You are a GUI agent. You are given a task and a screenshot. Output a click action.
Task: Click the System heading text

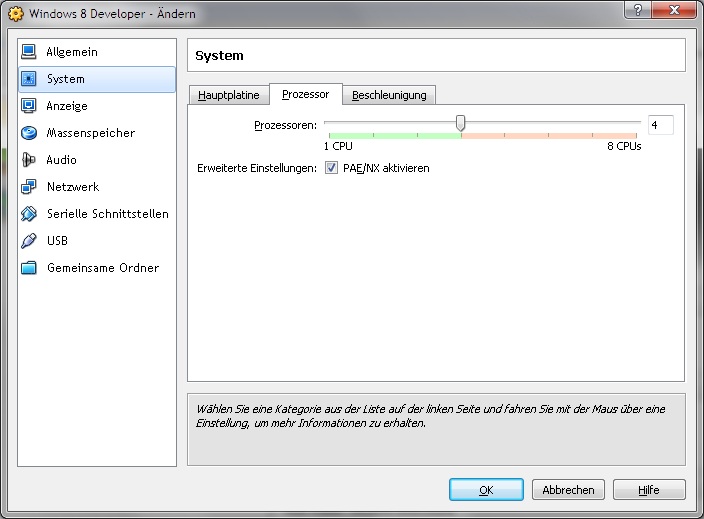coord(219,56)
